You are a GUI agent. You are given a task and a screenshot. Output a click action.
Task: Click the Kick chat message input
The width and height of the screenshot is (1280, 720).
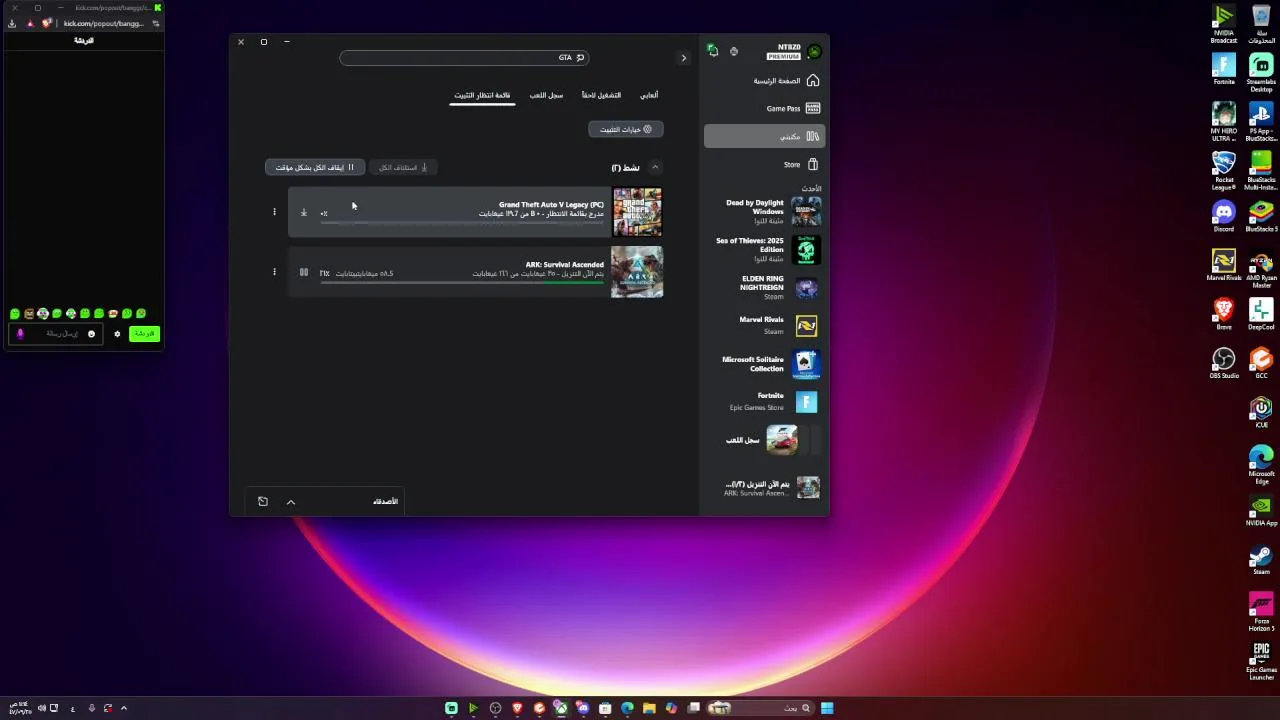coord(55,334)
